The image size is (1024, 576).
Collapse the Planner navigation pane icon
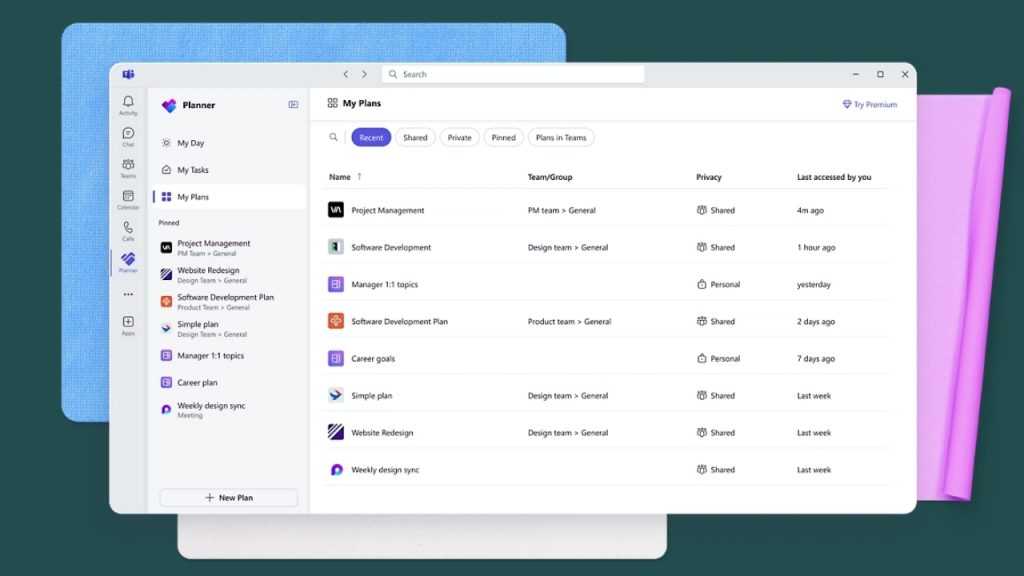(293, 104)
